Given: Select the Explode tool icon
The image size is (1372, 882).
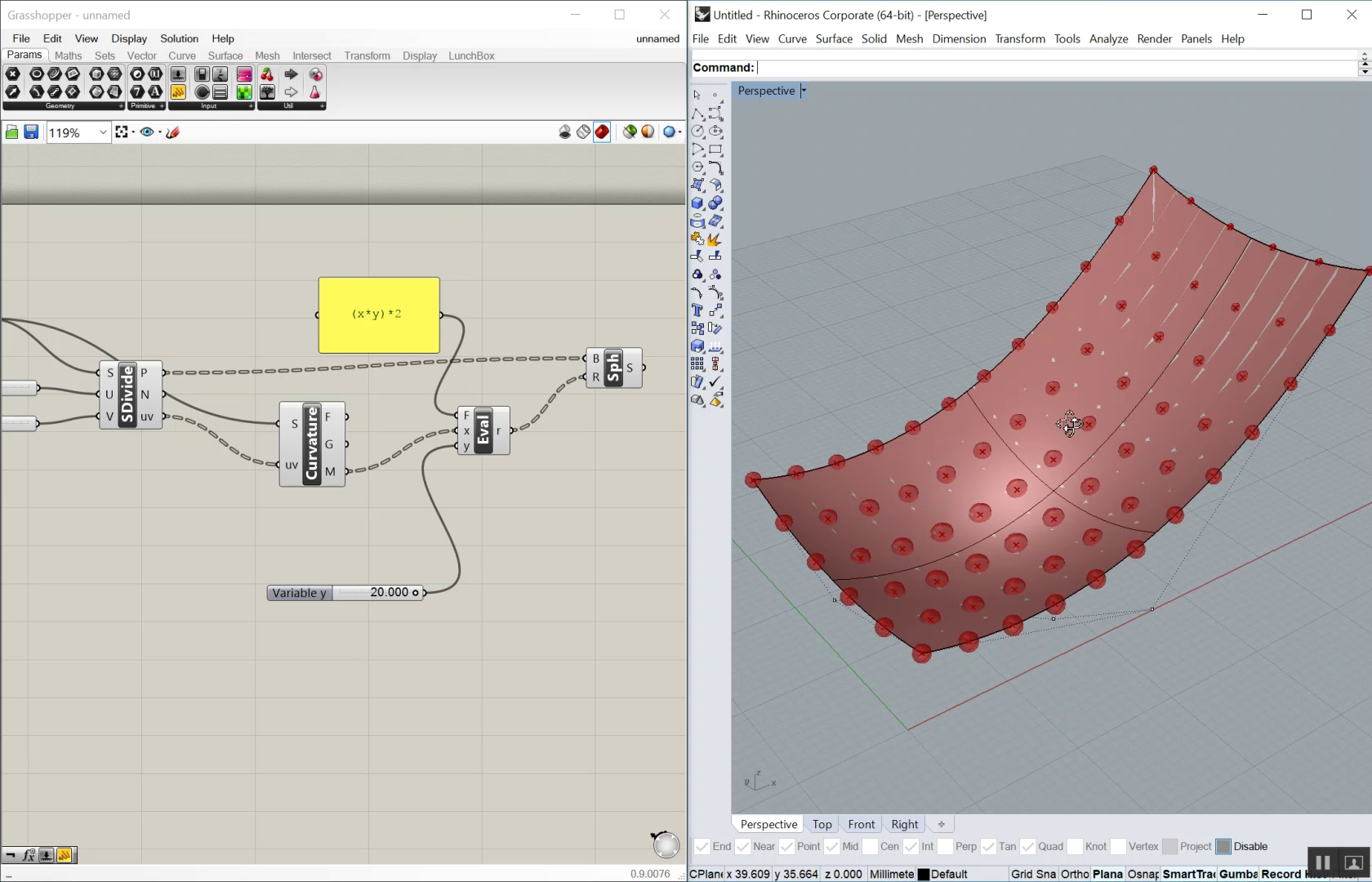Looking at the screenshot, I should click(715, 239).
